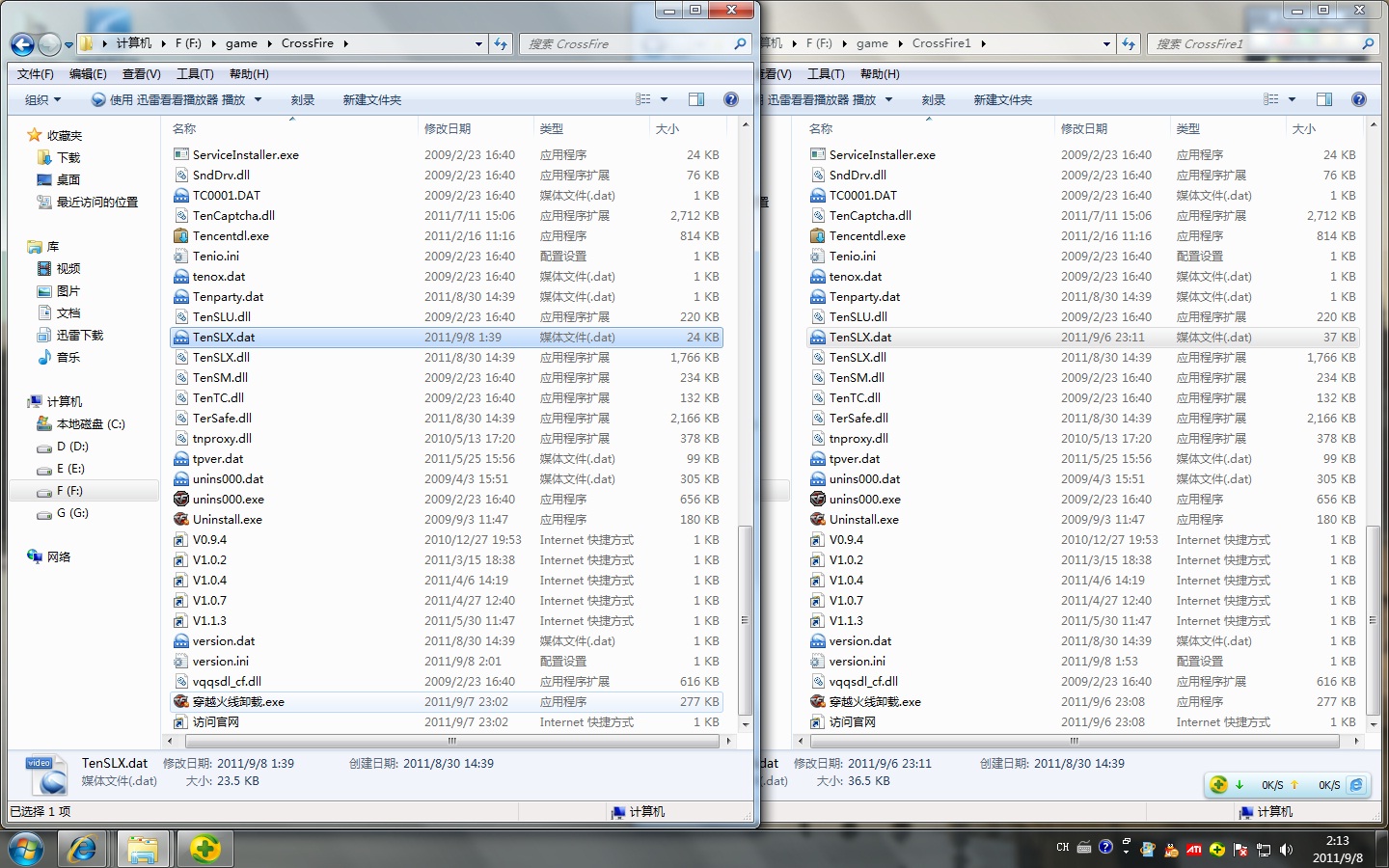
Task: Open Internet Explorer from the taskbar
Action: pyautogui.click(x=82, y=849)
